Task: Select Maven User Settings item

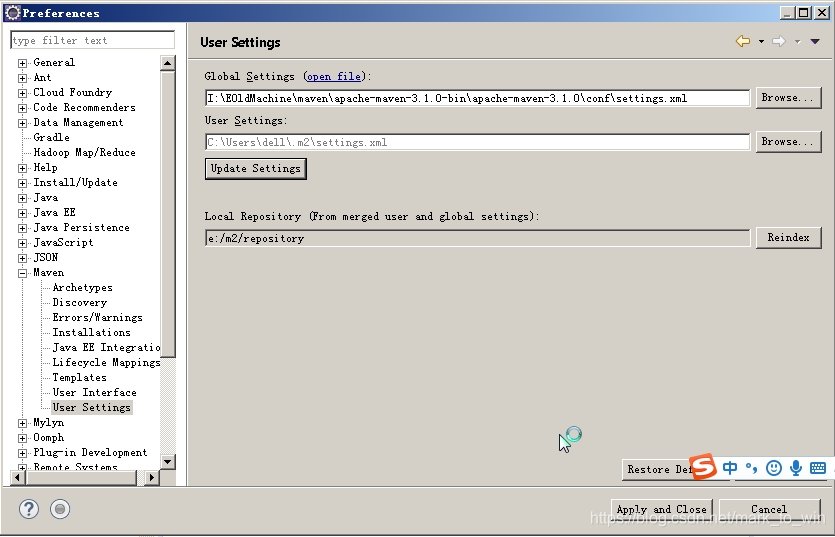Action: 91,408
